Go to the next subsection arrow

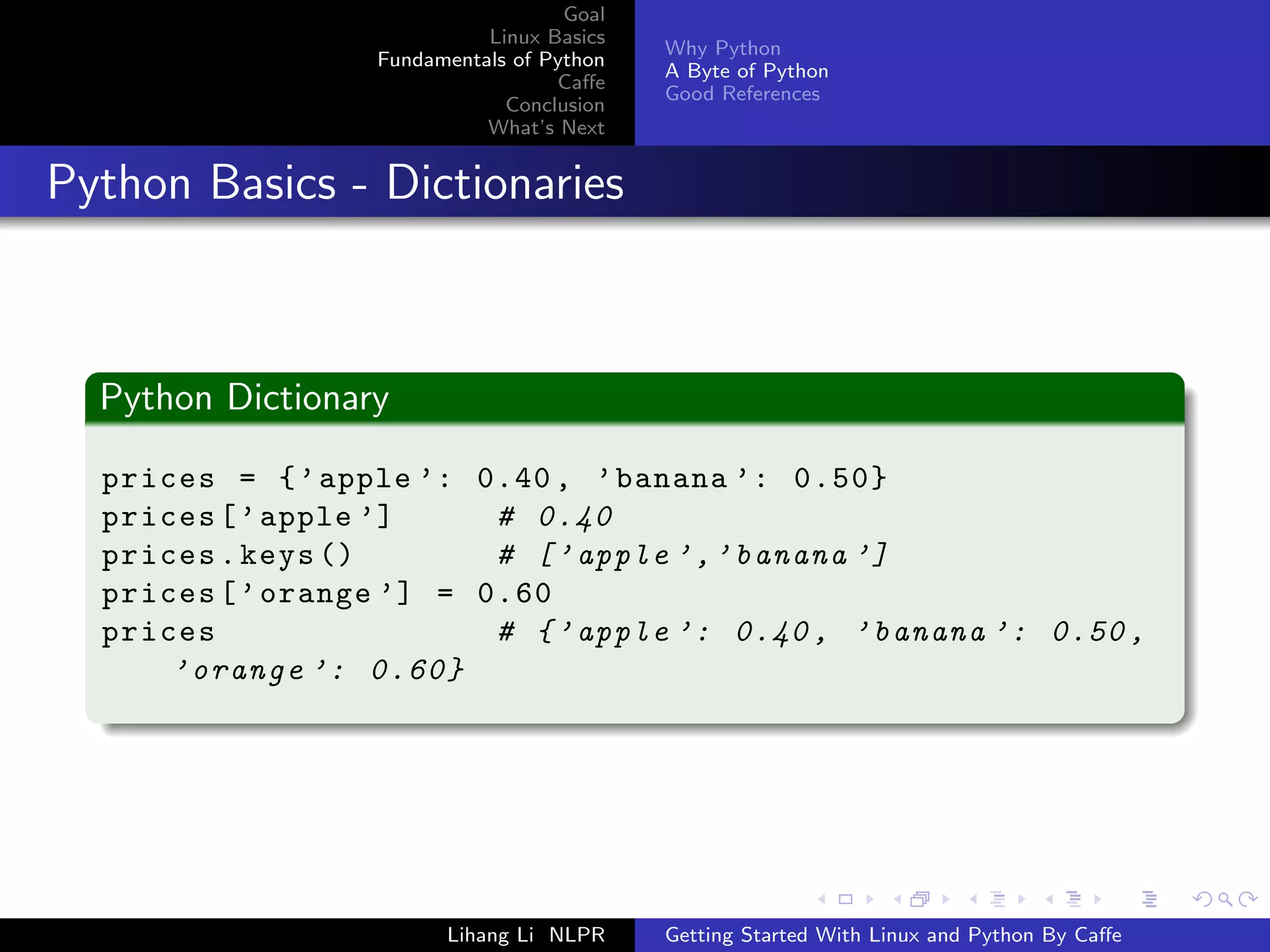pos(1021,899)
